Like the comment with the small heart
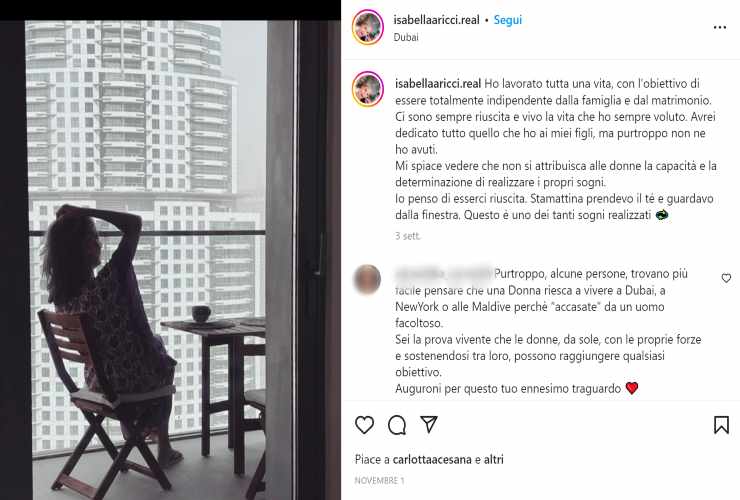Image resolution: width=740 pixels, height=500 pixels. (726, 279)
